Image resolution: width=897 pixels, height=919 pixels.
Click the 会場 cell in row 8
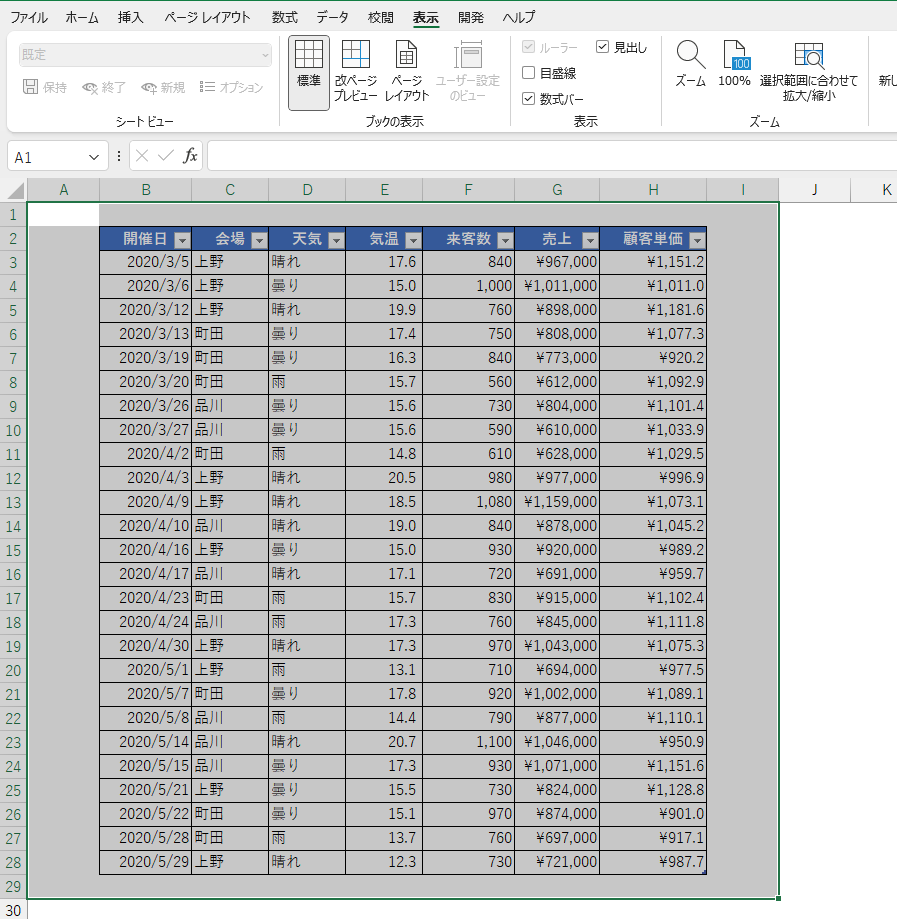pos(230,382)
